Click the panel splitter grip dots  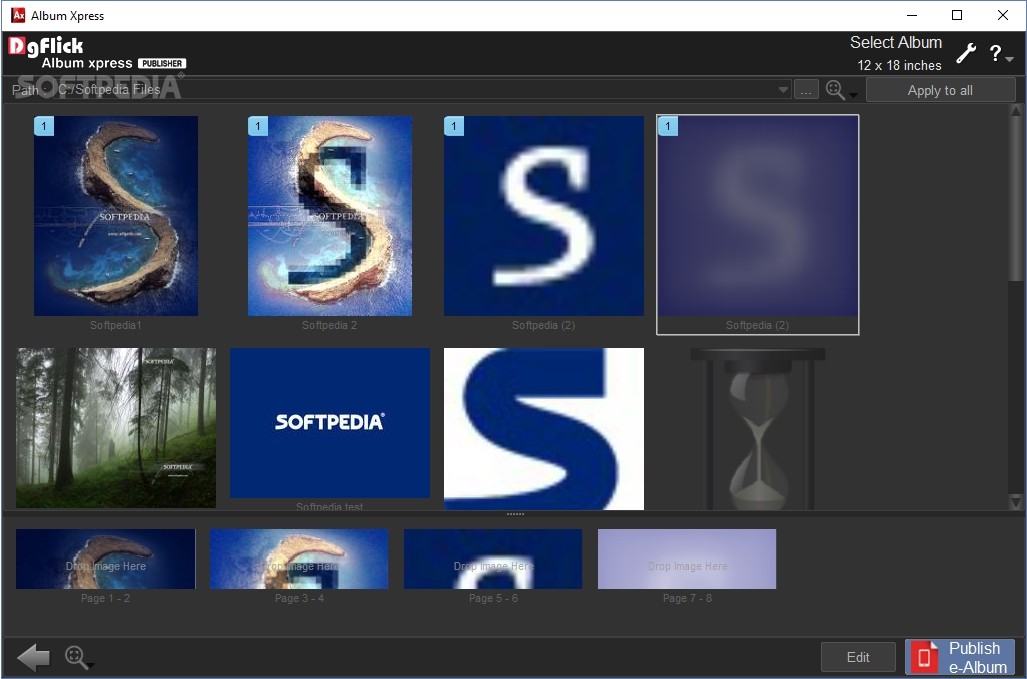[x=515, y=515]
